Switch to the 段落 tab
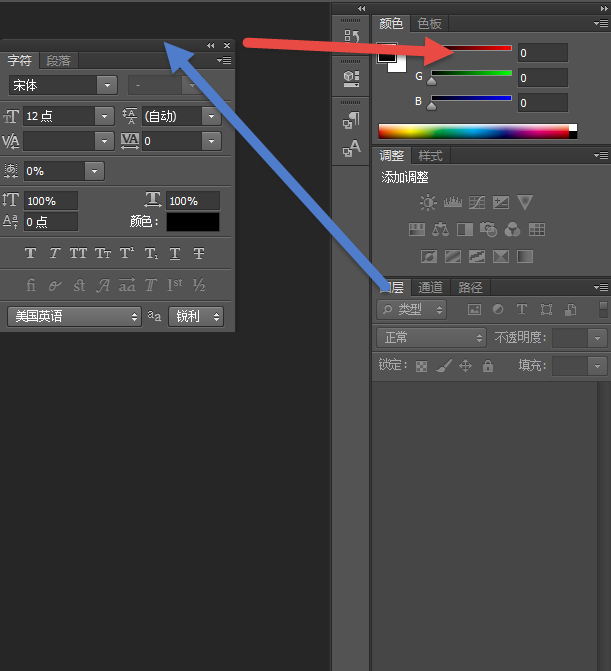Viewport: 611px width, 671px height. pos(59,61)
